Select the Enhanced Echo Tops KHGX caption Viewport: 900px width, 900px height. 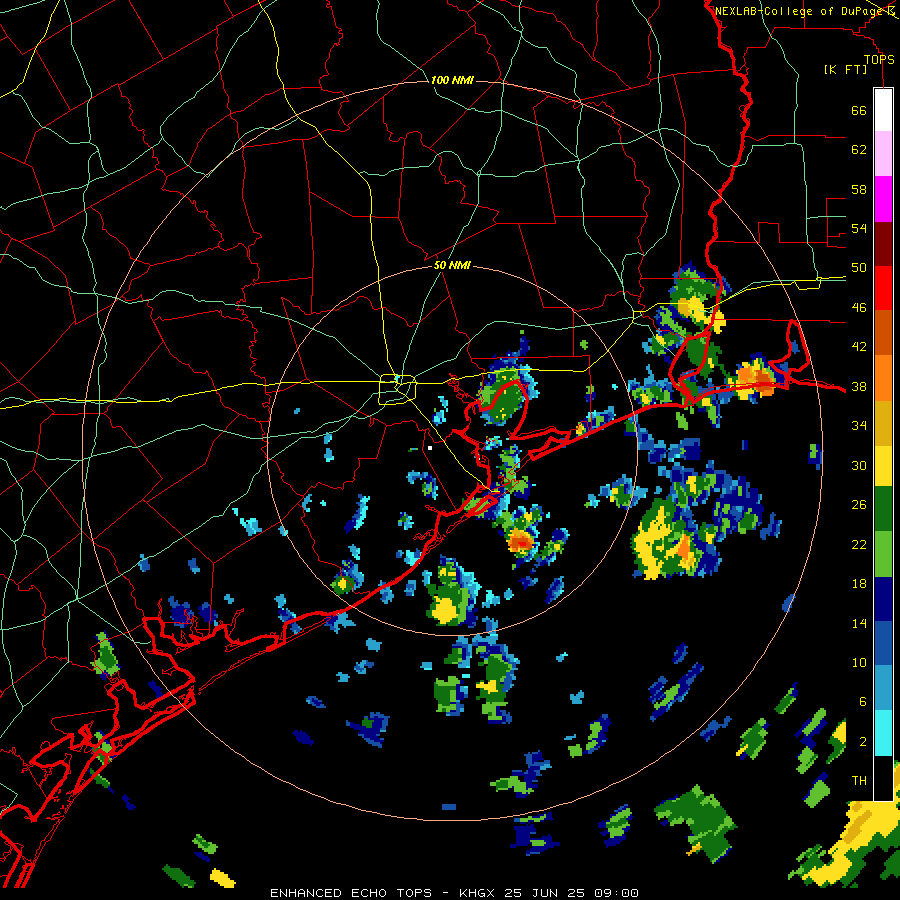[454, 893]
